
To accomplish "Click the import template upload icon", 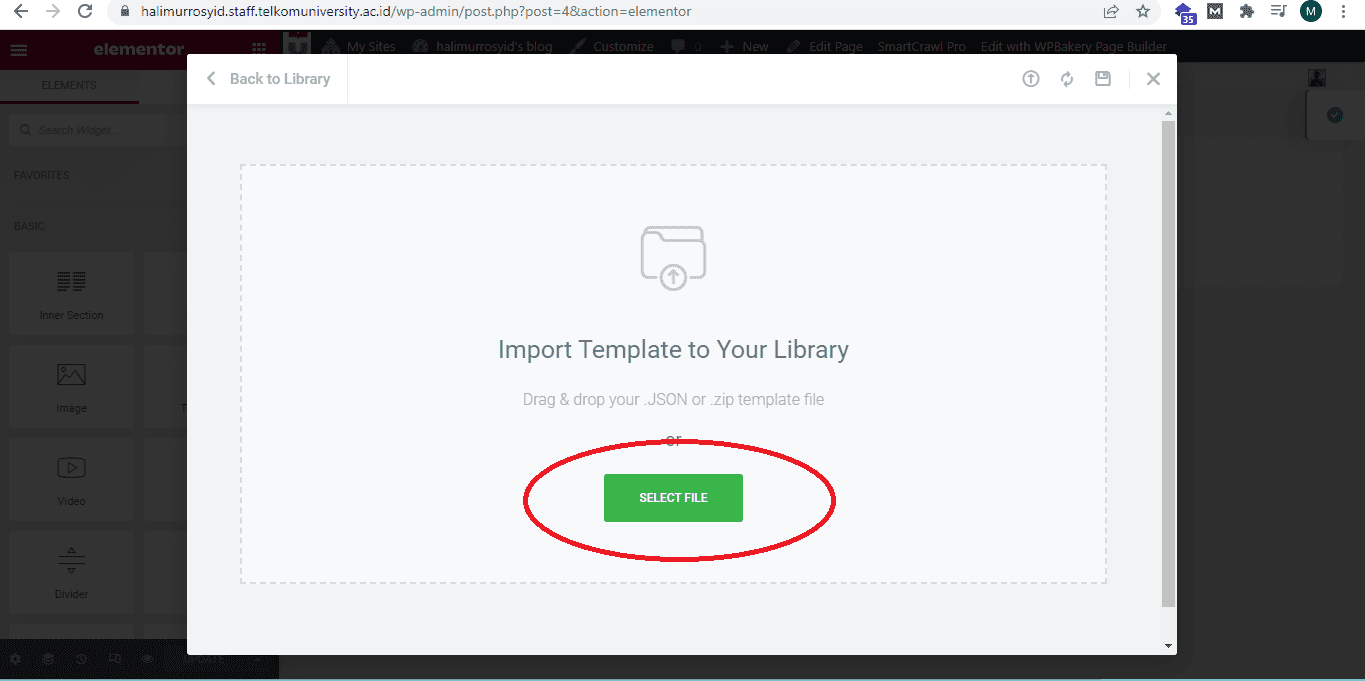I will (x=1030, y=79).
